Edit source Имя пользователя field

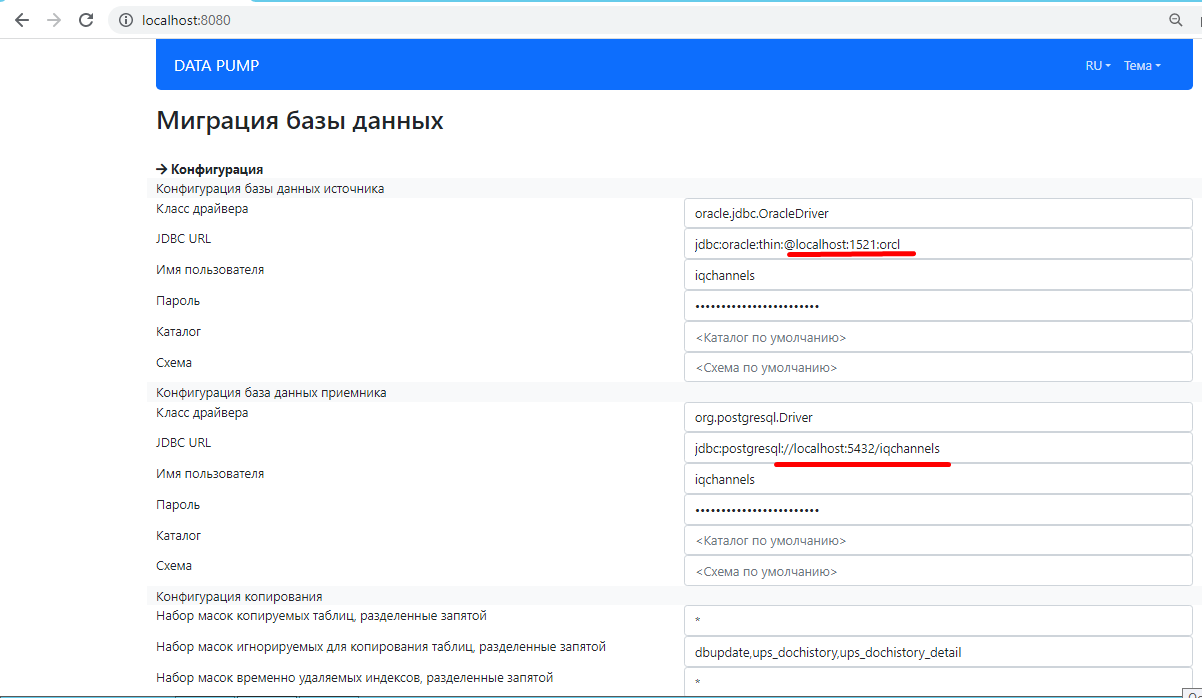coord(938,275)
